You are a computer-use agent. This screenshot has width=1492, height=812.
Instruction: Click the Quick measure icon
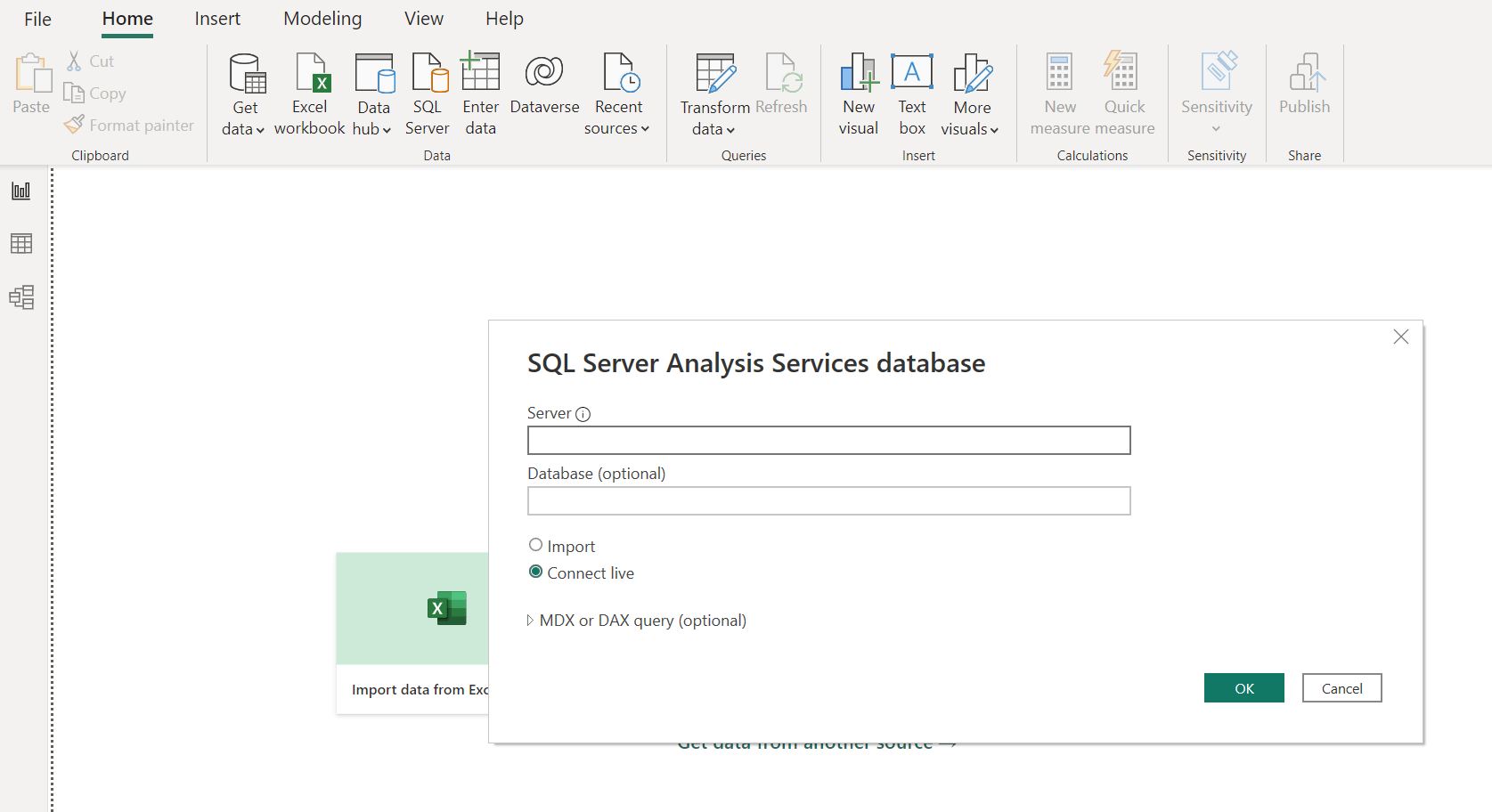(1121, 71)
